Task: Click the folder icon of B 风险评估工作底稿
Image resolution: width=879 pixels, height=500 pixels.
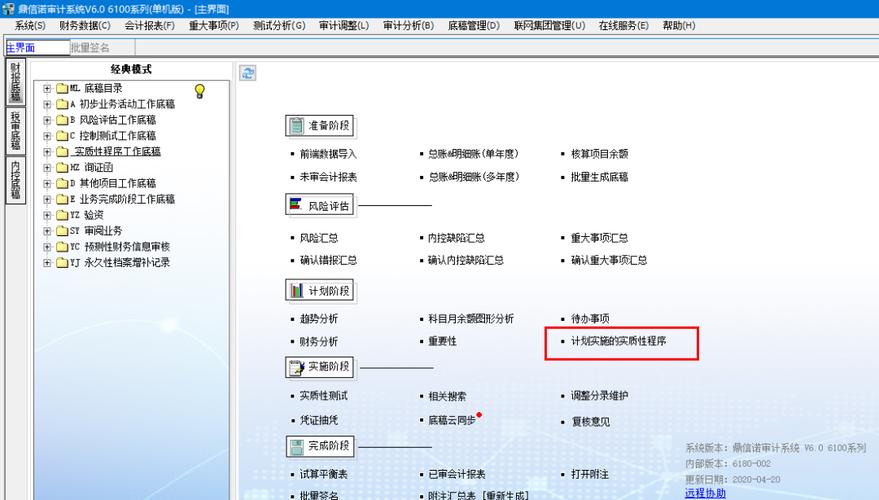Action: point(62,120)
